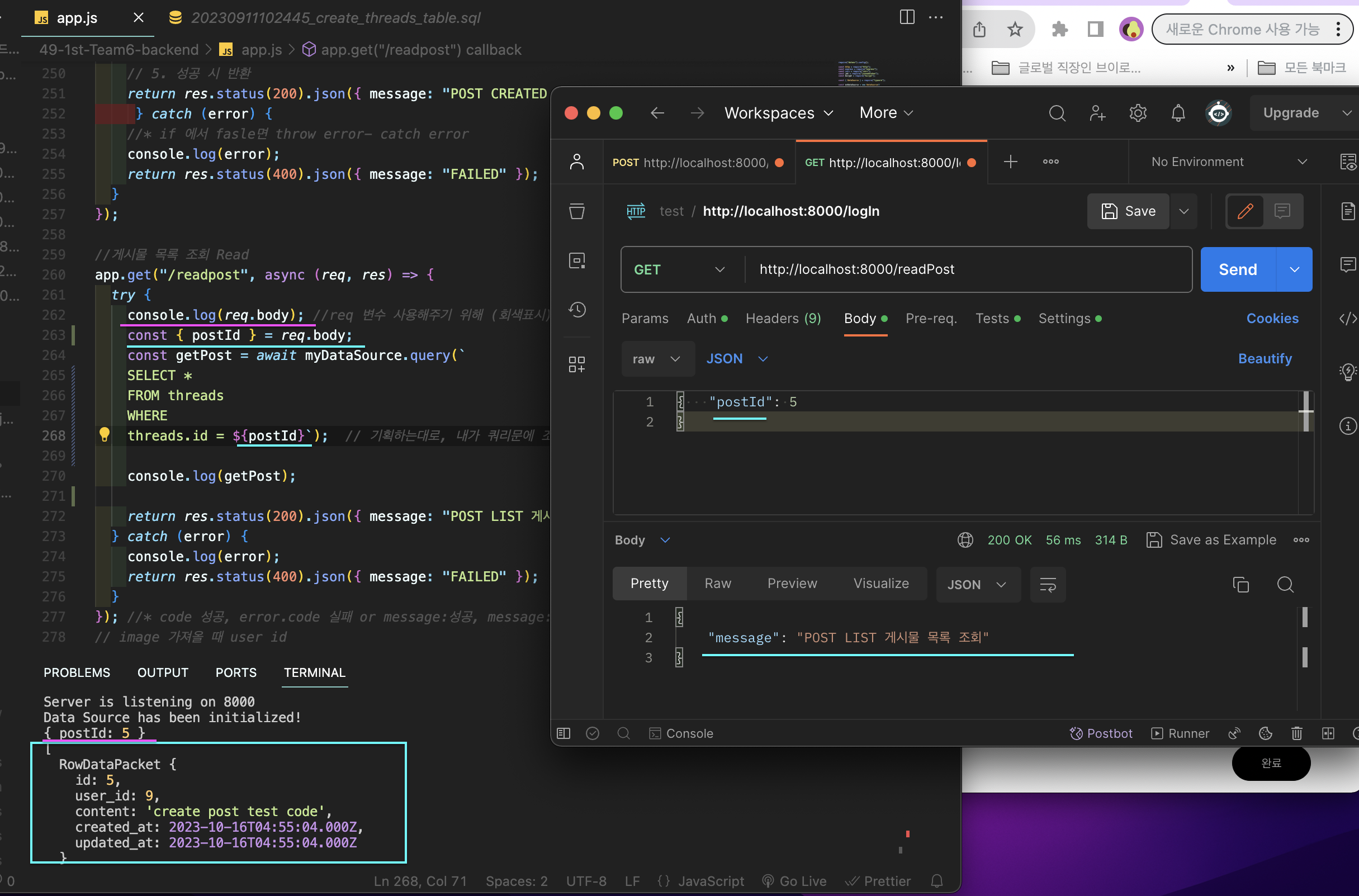The width and height of the screenshot is (1359, 896).
Task: Toggle the Postman sidebar layout icon
Action: coord(564,733)
